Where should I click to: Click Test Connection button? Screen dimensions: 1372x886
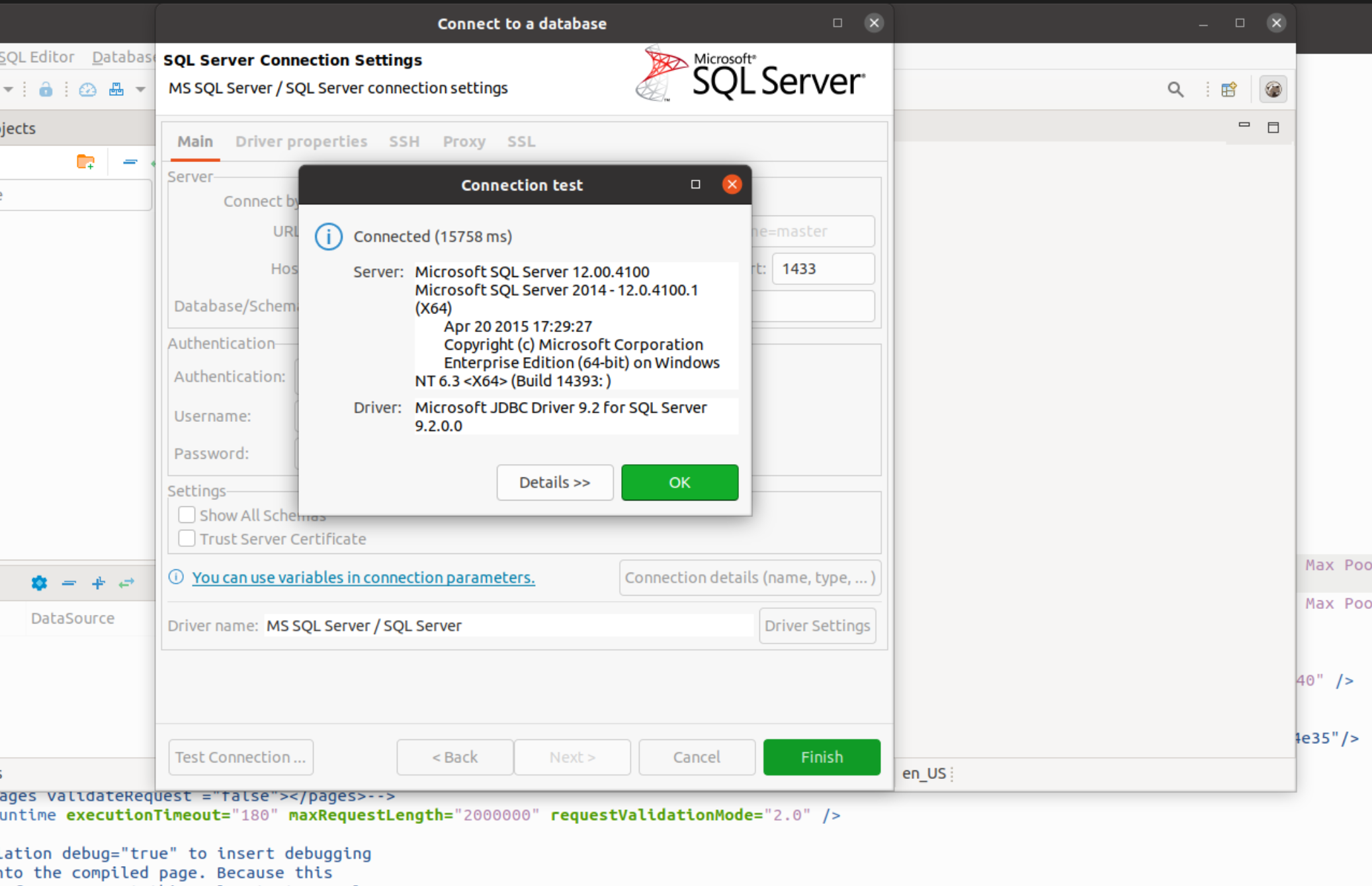[240, 757]
